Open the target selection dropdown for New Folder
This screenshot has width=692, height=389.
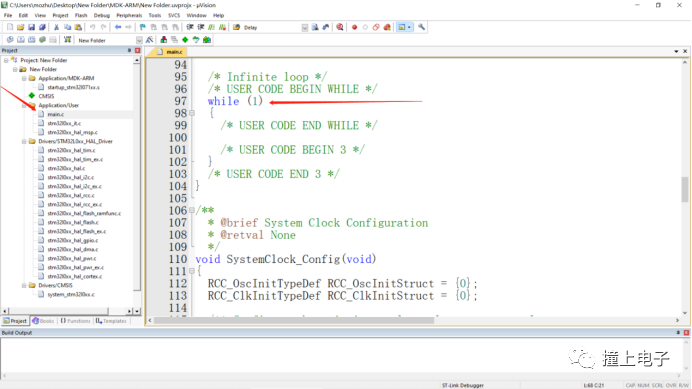(139, 40)
